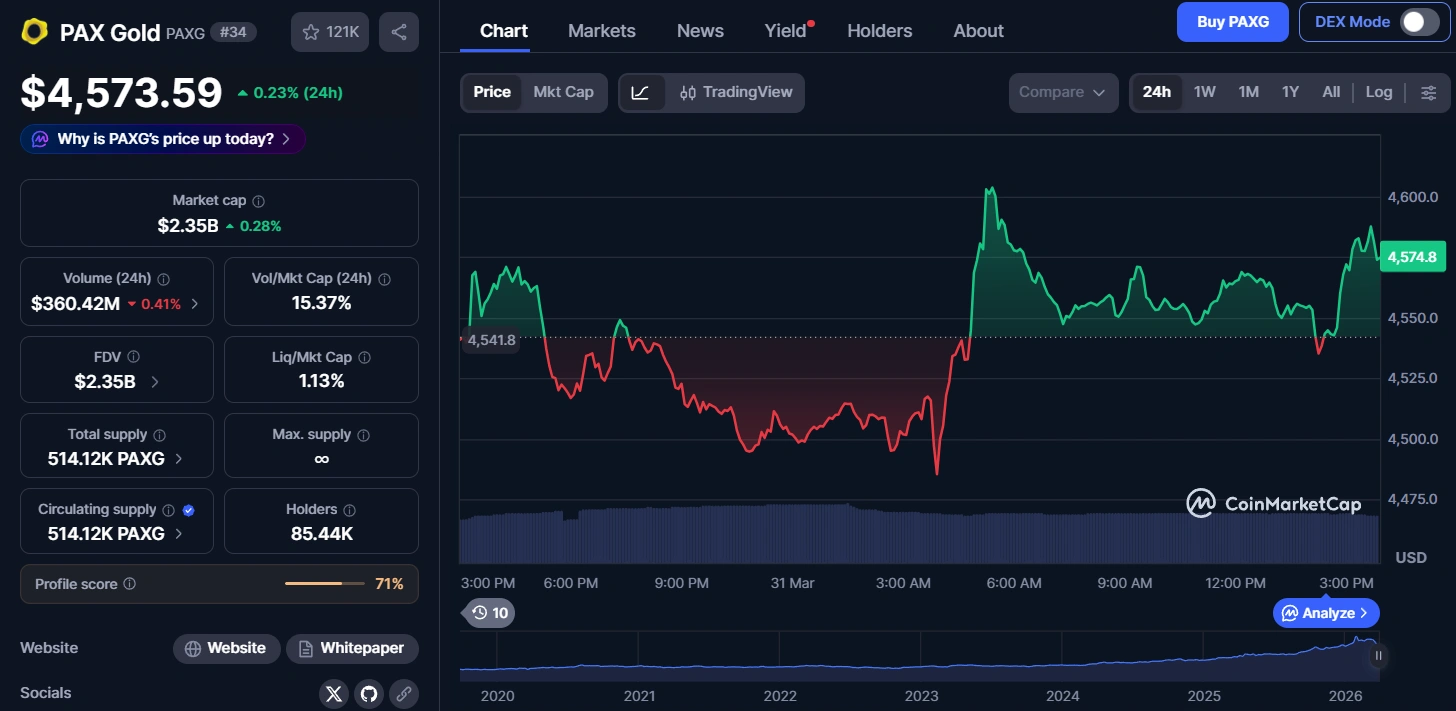This screenshot has width=1456, height=711.
Task: Open the Markets tab
Action: [x=601, y=31]
